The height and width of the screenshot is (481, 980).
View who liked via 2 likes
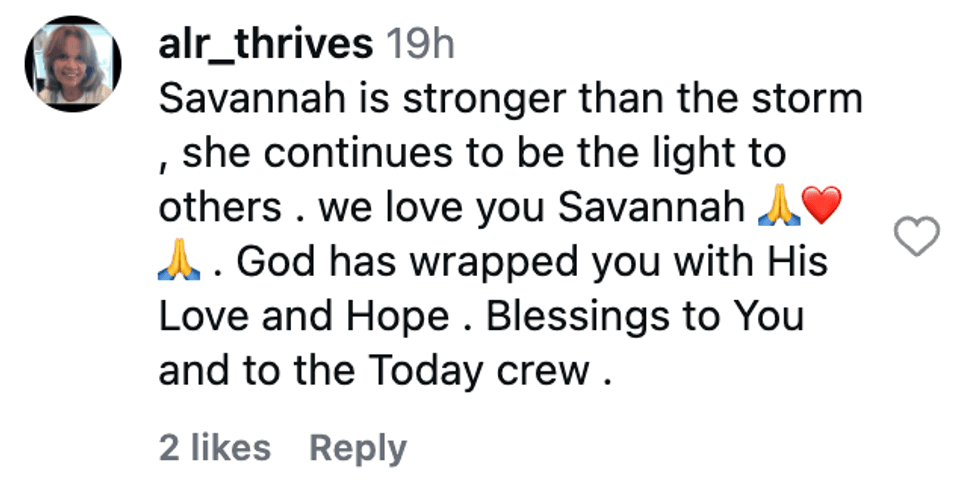click(214, 447)
